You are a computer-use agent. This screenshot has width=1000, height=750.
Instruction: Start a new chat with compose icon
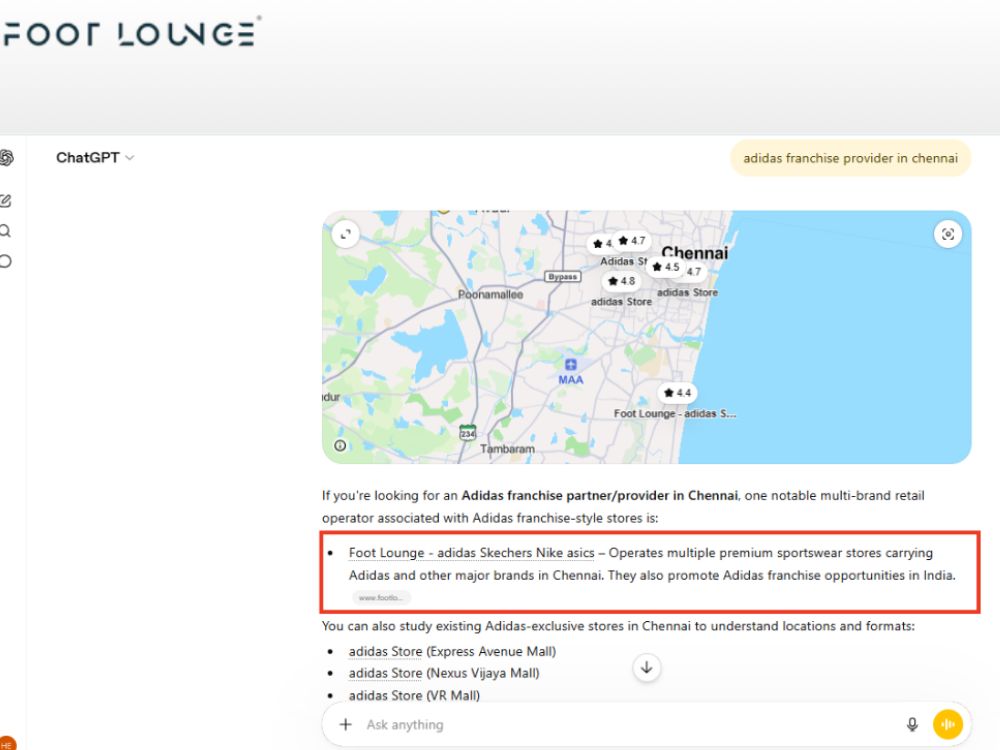(5, 201)
